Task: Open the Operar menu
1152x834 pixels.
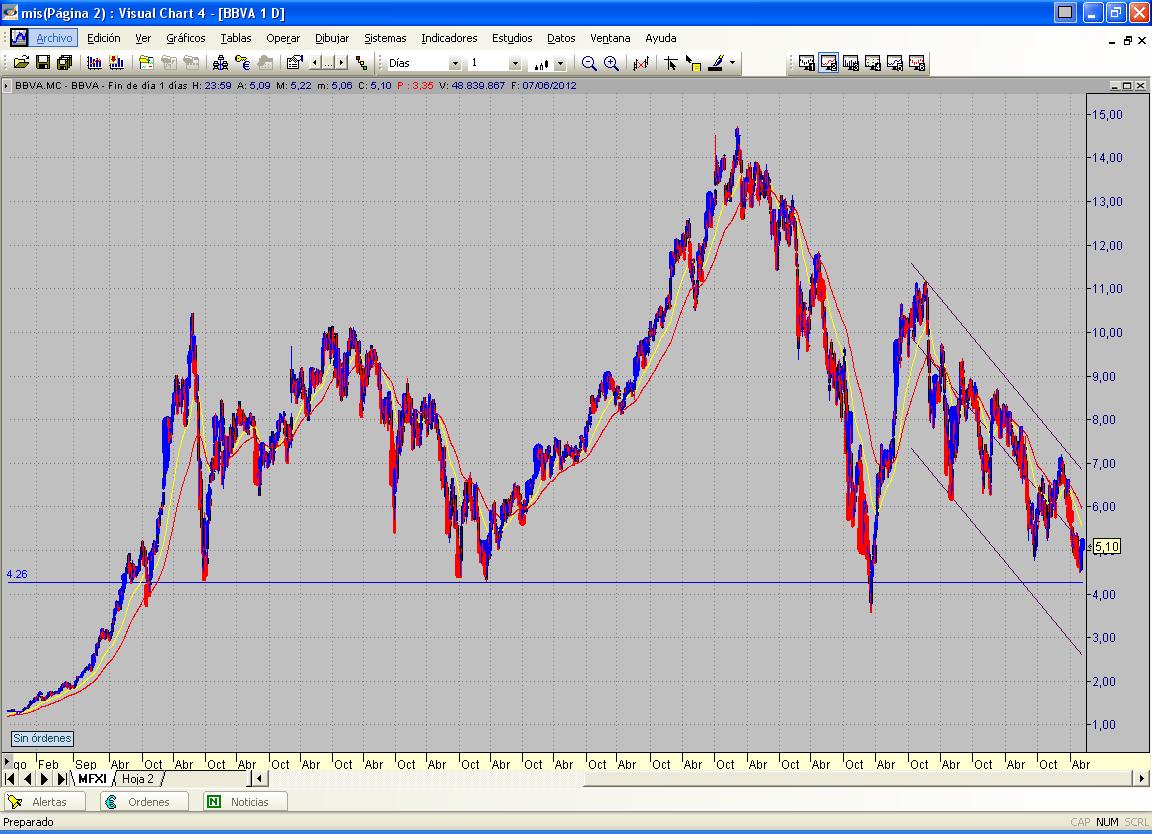Action: [x=283, y=38]
